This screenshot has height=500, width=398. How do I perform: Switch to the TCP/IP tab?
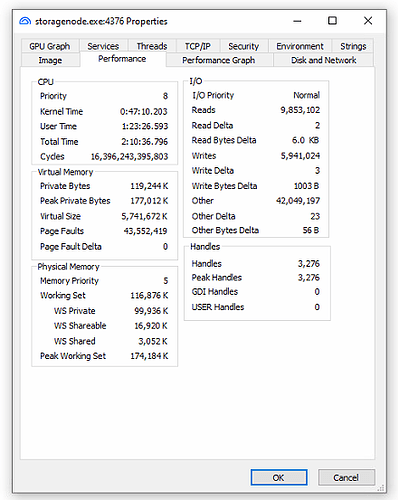tap(198, 46)
